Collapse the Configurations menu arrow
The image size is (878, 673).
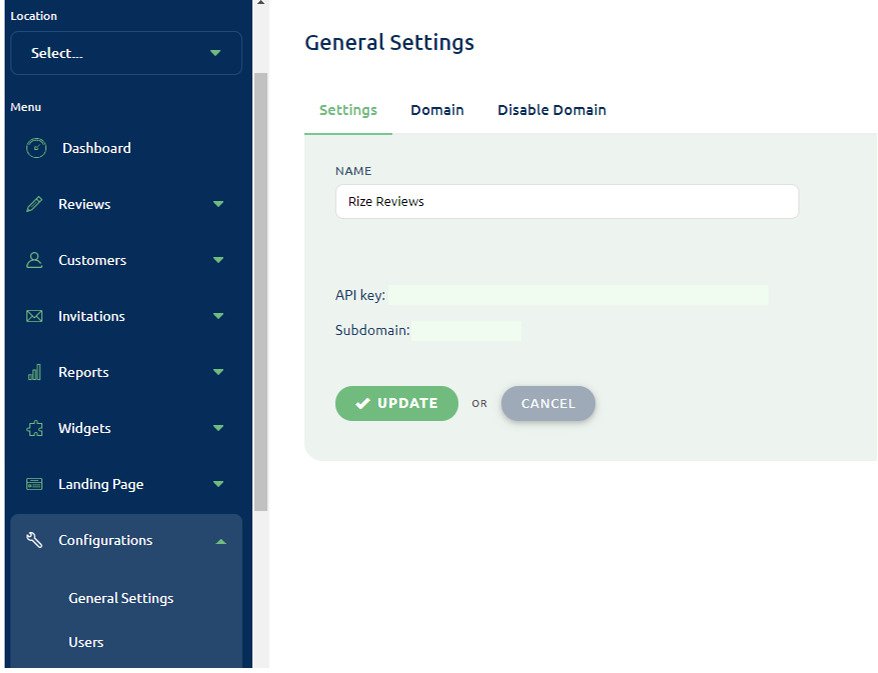coord(220,541)
